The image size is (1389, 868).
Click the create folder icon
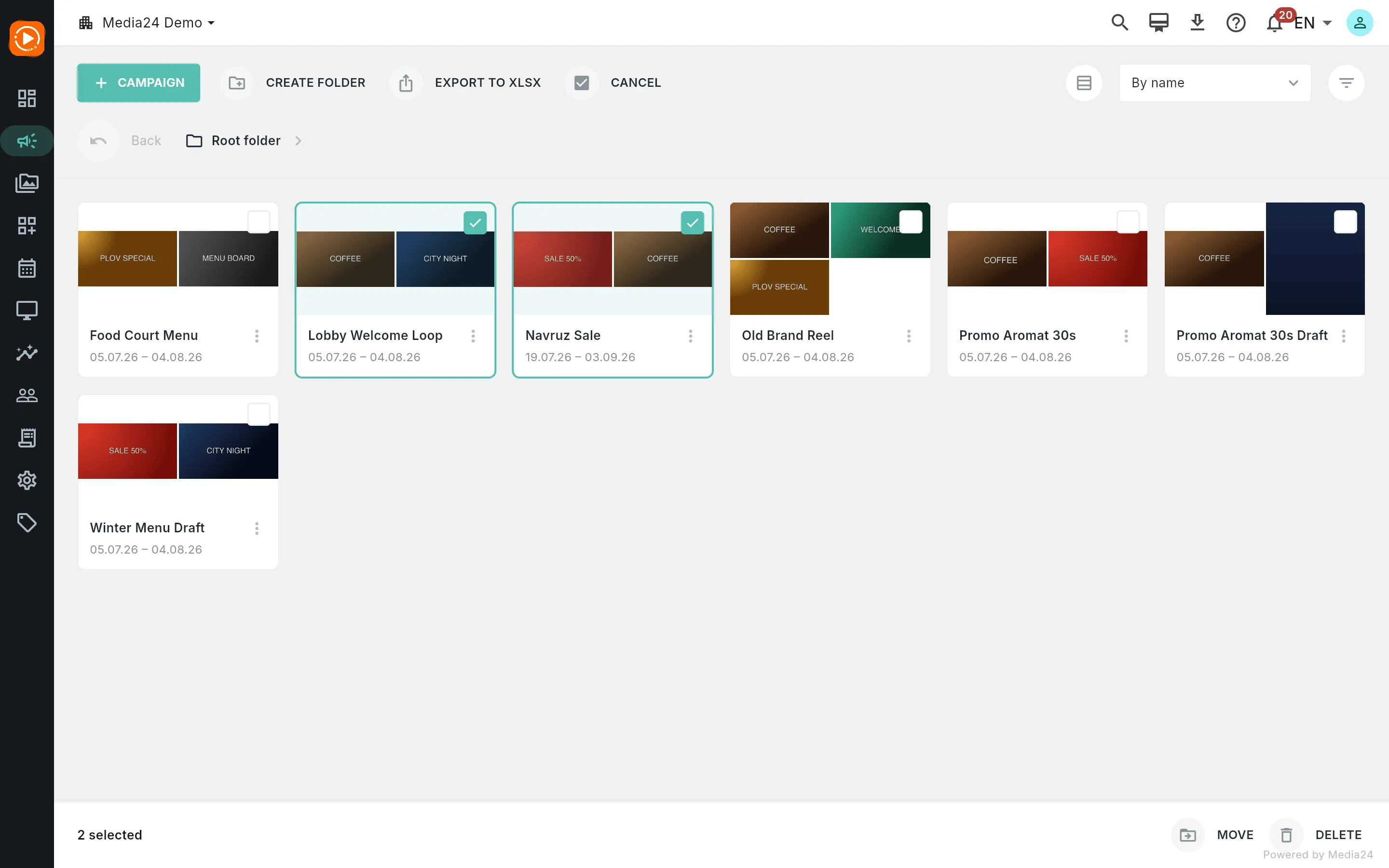tap(236, 82)
